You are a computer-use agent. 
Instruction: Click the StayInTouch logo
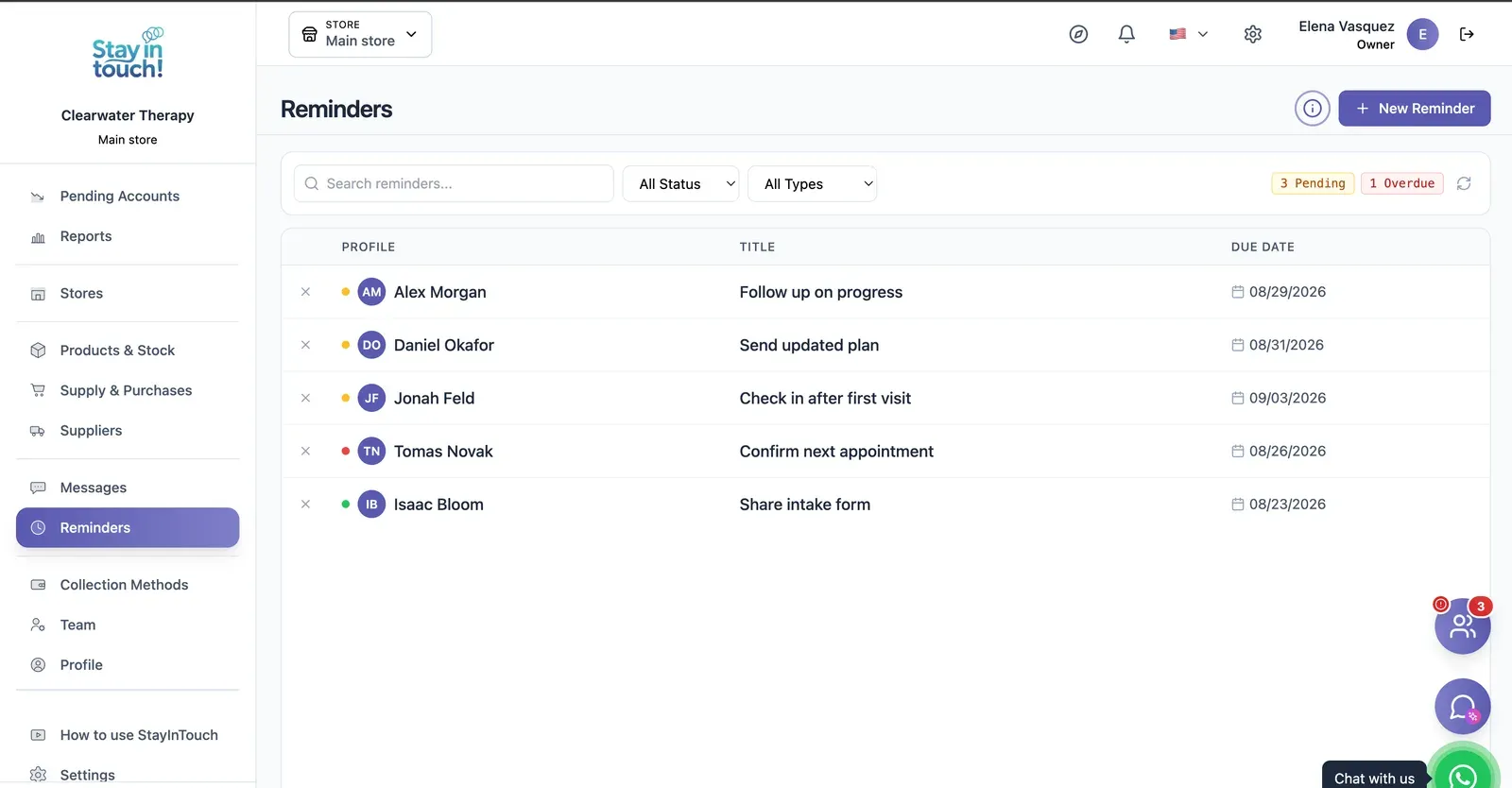tap(128, 55)
